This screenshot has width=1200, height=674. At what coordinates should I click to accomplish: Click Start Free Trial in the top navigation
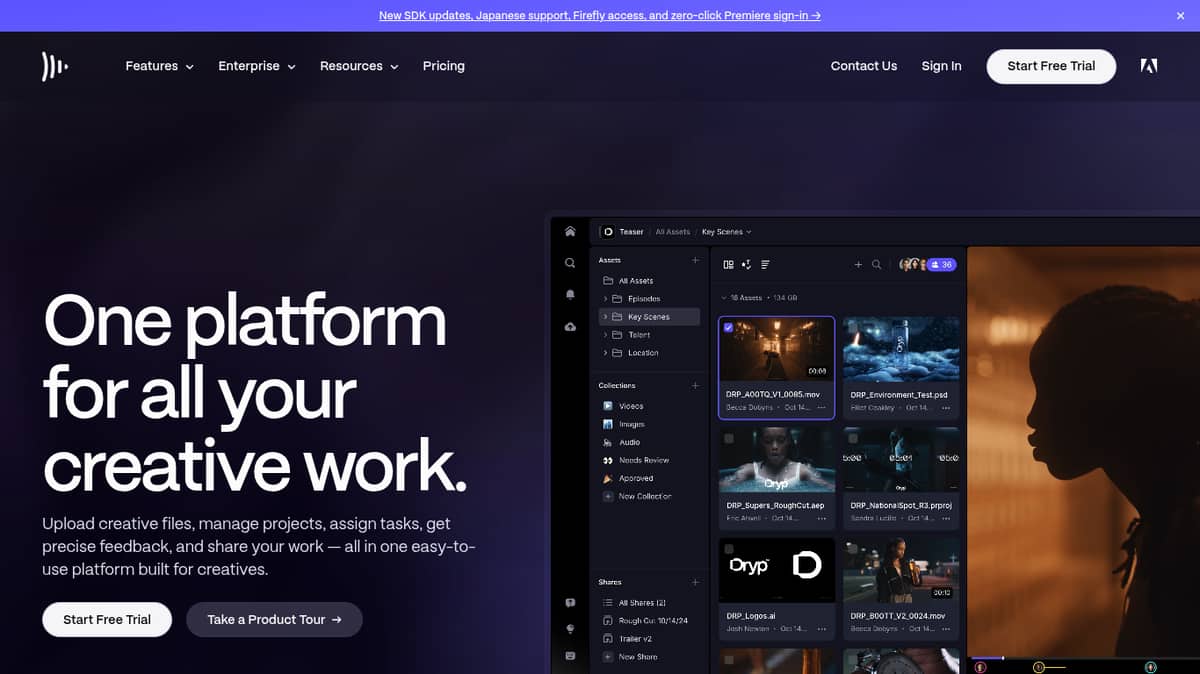tap(1051, 66)
